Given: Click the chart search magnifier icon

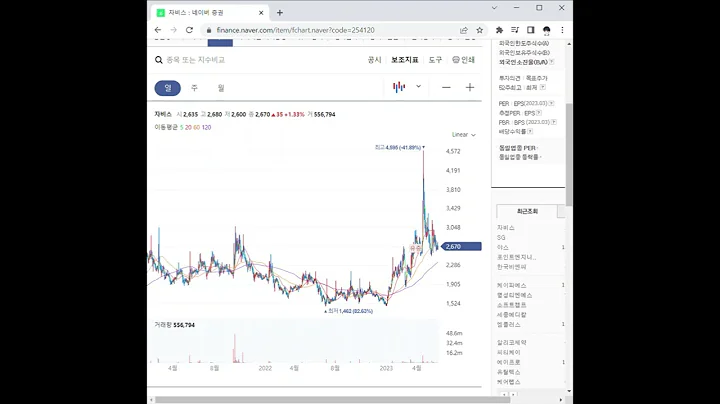Looking at the screenshot, I should [x=159, y=60].
